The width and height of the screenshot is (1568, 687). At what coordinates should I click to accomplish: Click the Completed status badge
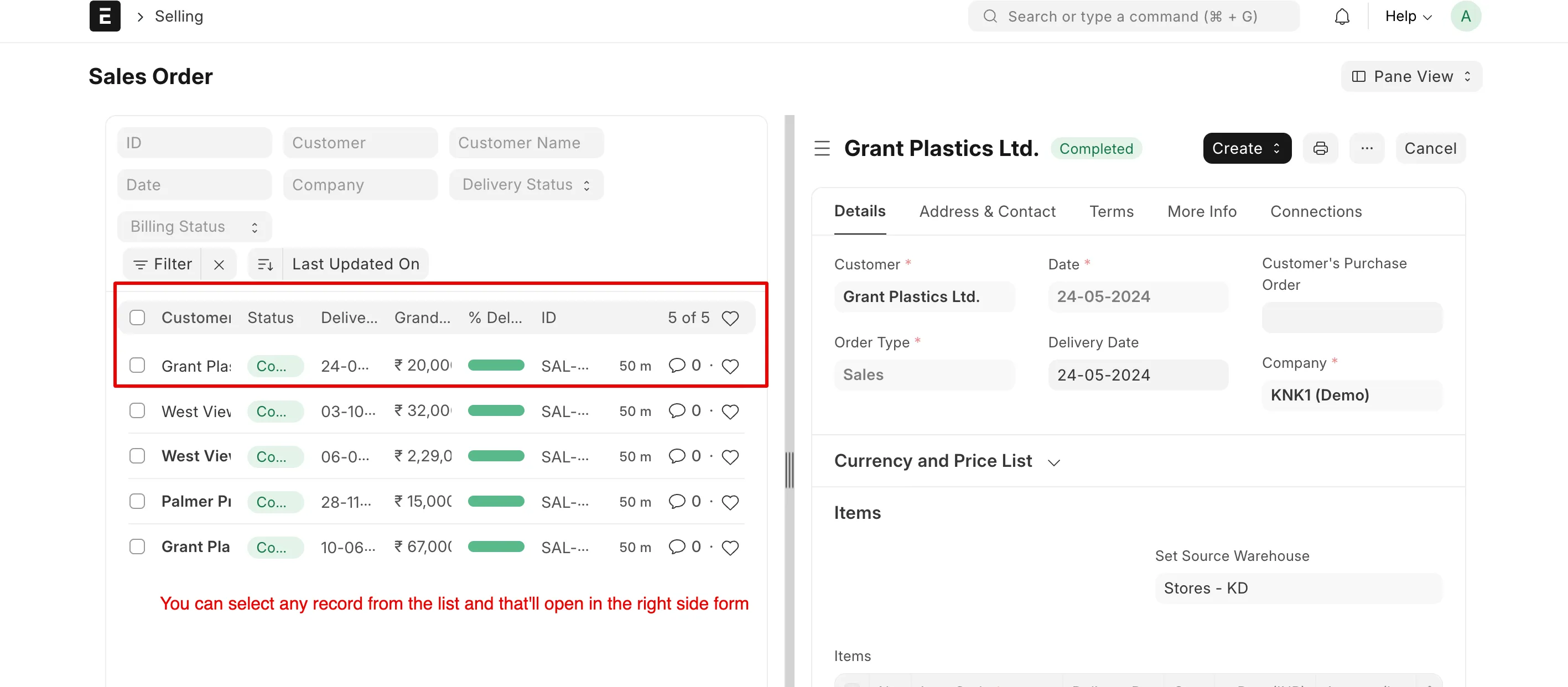click(1095, 148)
